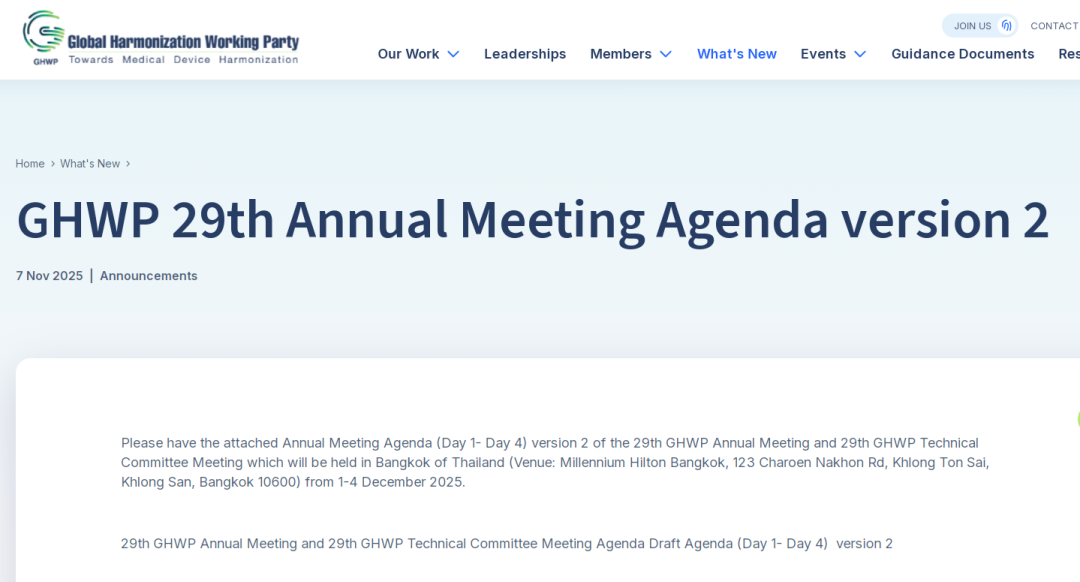Open the Draft Agenda version 2 attachment link

(x=506, y=543)
